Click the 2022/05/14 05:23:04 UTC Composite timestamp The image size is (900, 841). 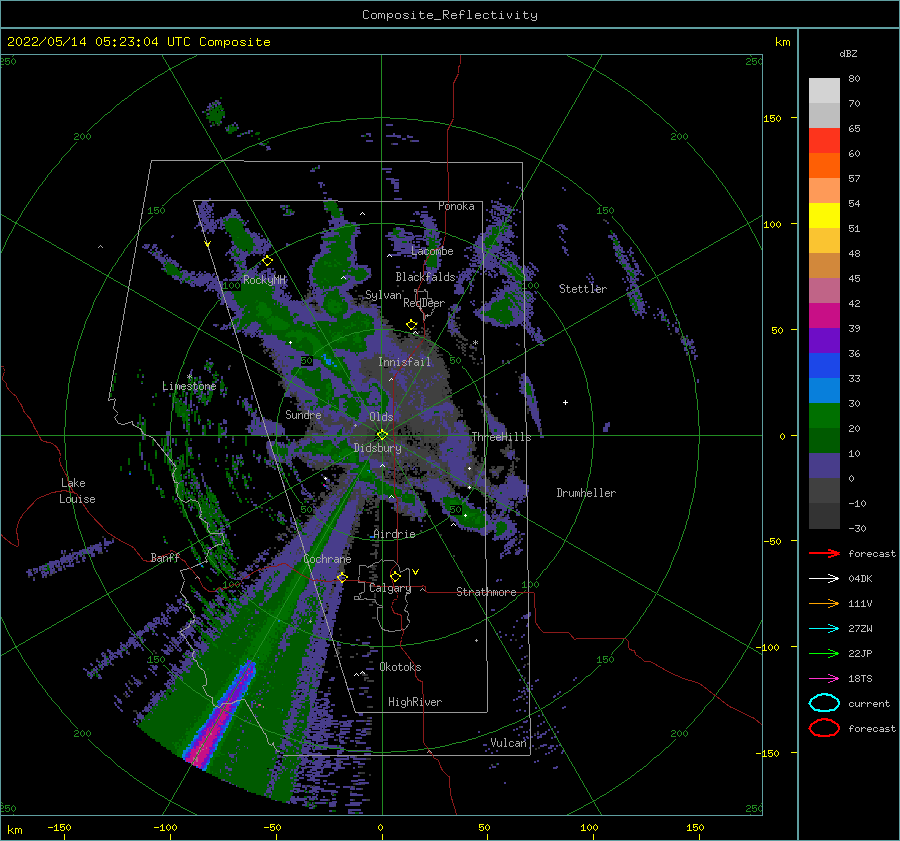(x=138, y=42)
